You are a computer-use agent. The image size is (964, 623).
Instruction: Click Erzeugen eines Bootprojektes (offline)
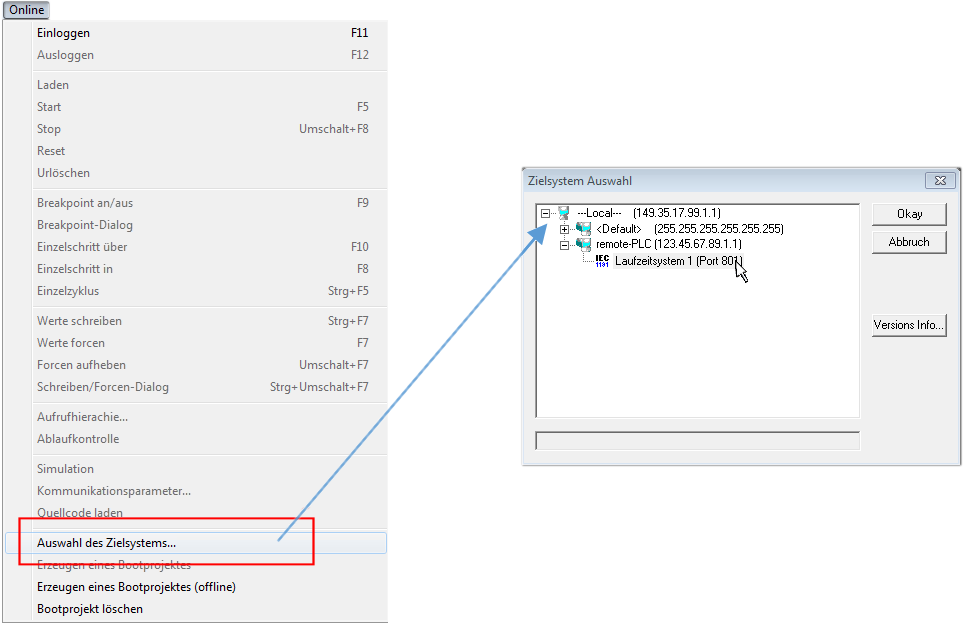pyautogui.click(x=136, y=587)
